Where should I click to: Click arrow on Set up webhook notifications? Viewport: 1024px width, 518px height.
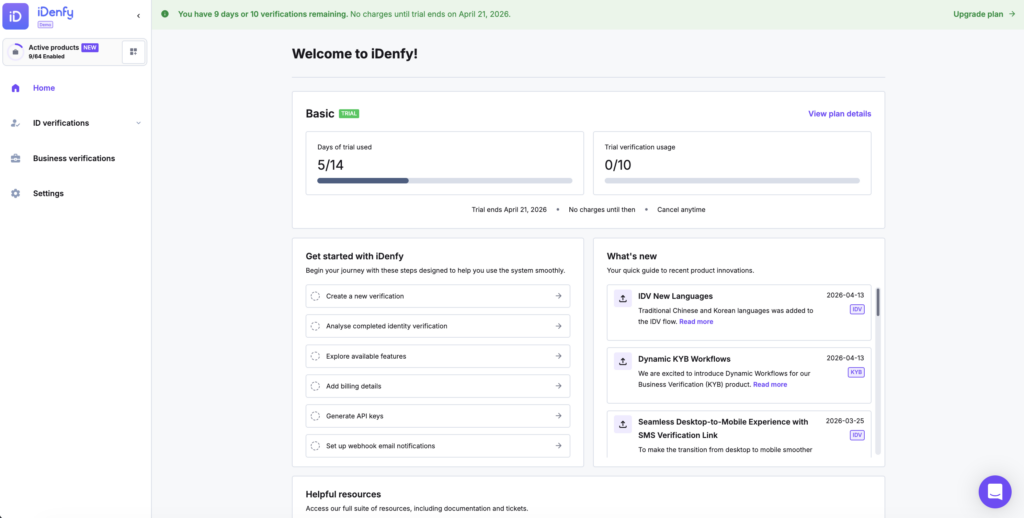(558, 445)
